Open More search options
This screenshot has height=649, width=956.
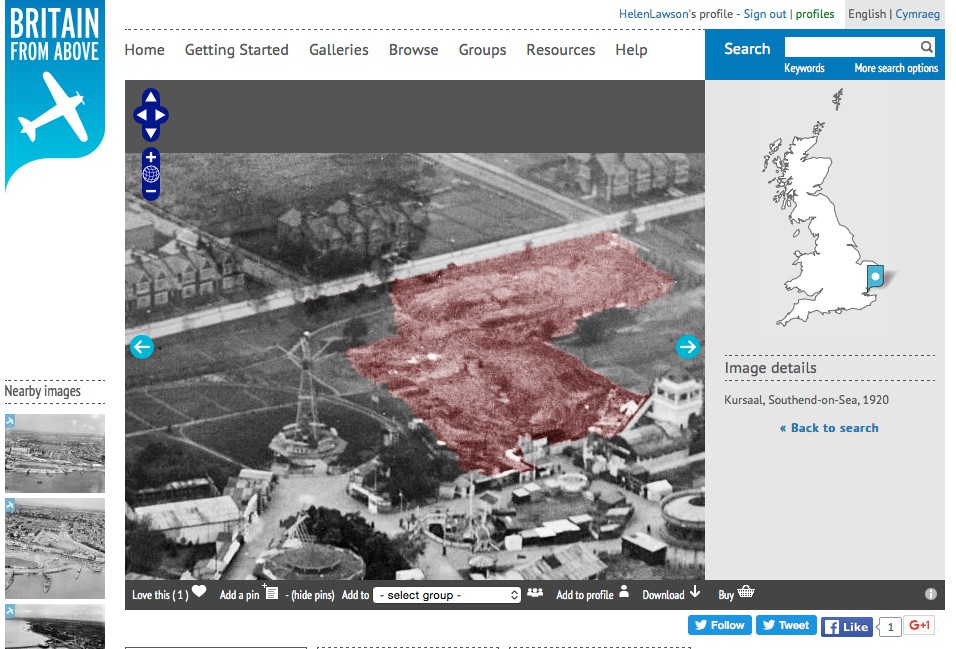(x=896, y=68)
